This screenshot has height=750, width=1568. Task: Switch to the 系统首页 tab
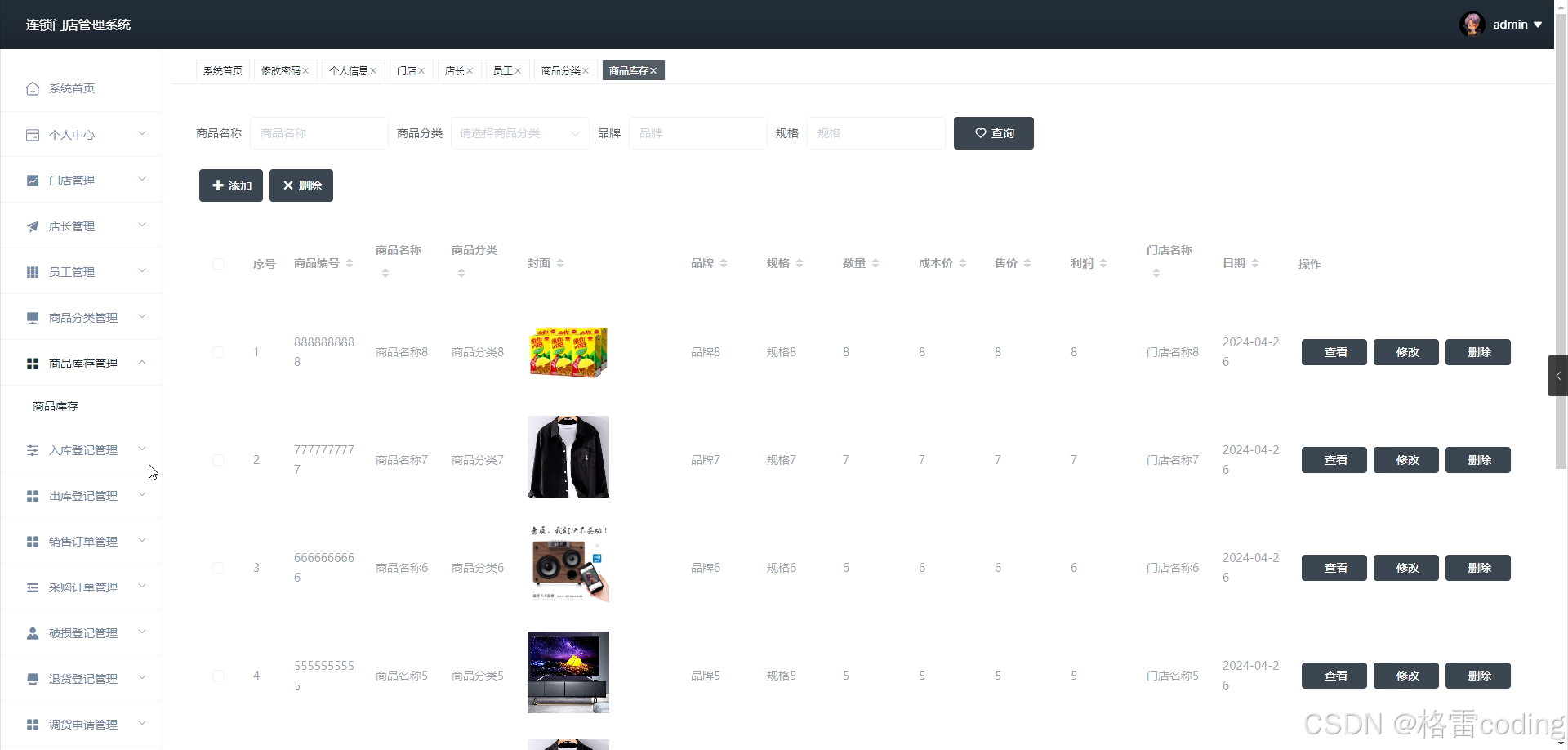coord(222,70)
